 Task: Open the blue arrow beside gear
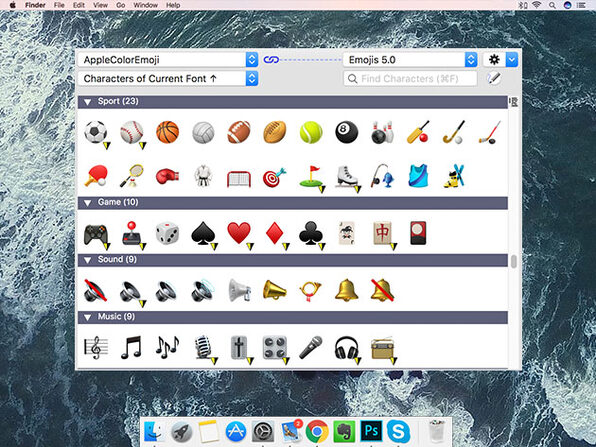512,60
